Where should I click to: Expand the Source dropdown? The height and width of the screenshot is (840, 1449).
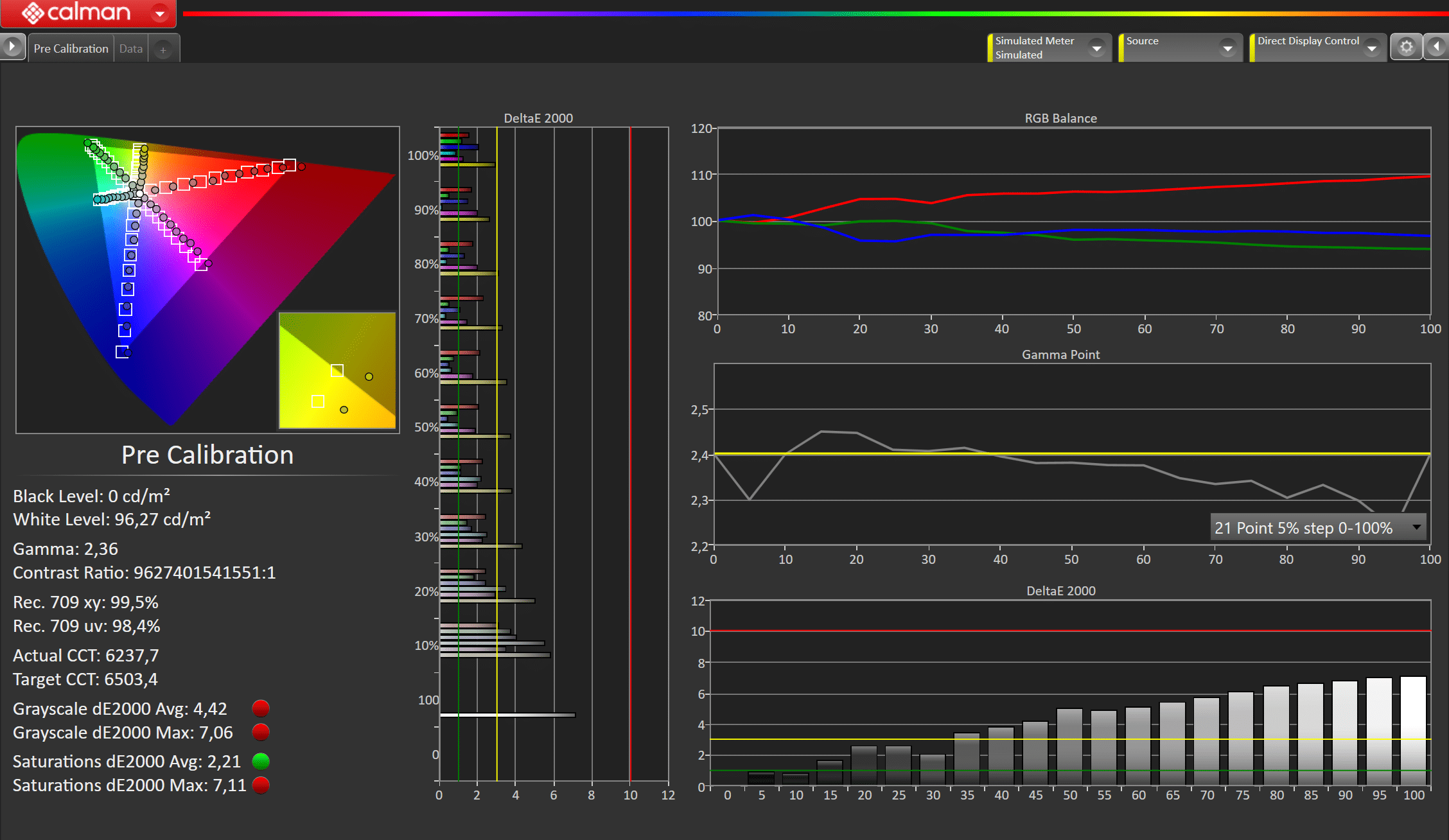click(1227, 48)
